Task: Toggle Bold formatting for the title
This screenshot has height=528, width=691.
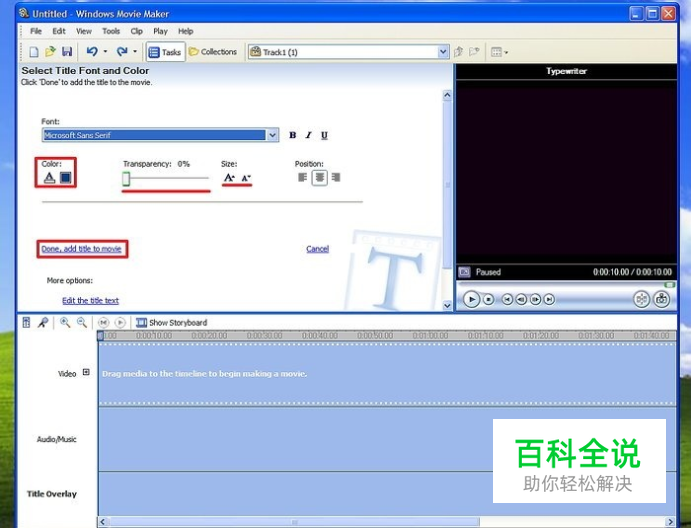Action: (x=293, y=135)
